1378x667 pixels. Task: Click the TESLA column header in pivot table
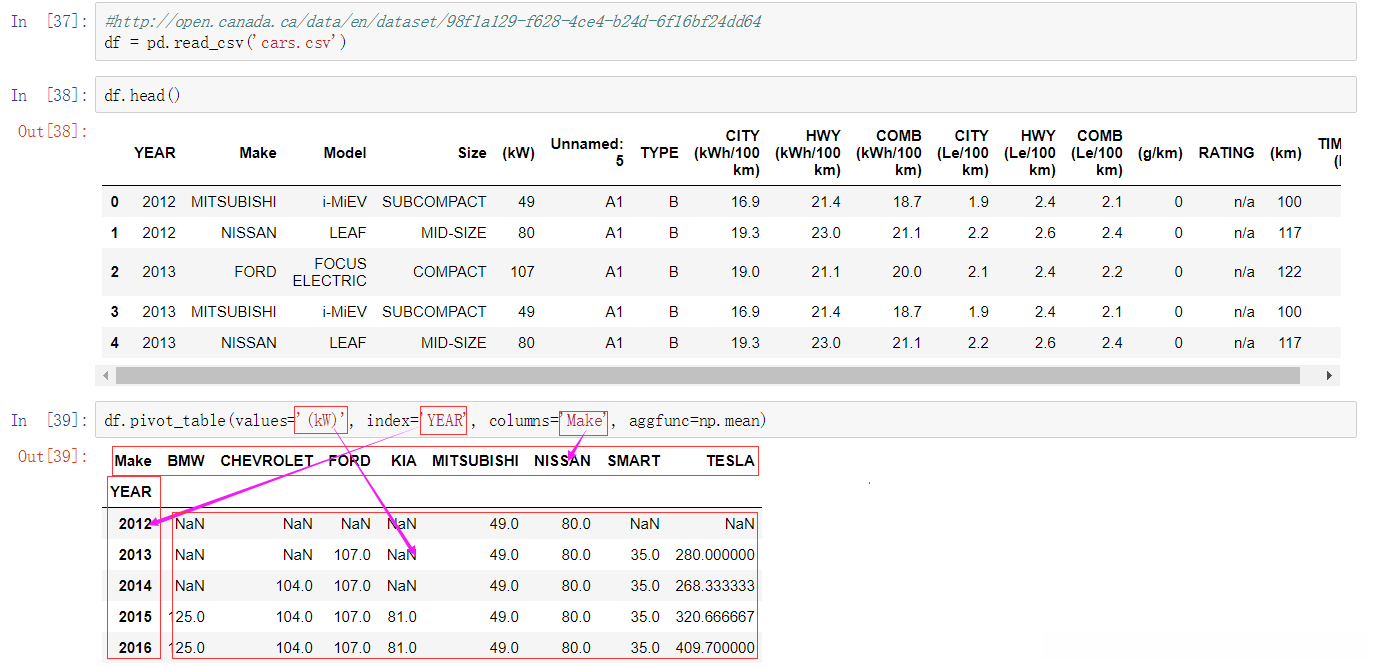pyautogui.click(x=730, y=461)
